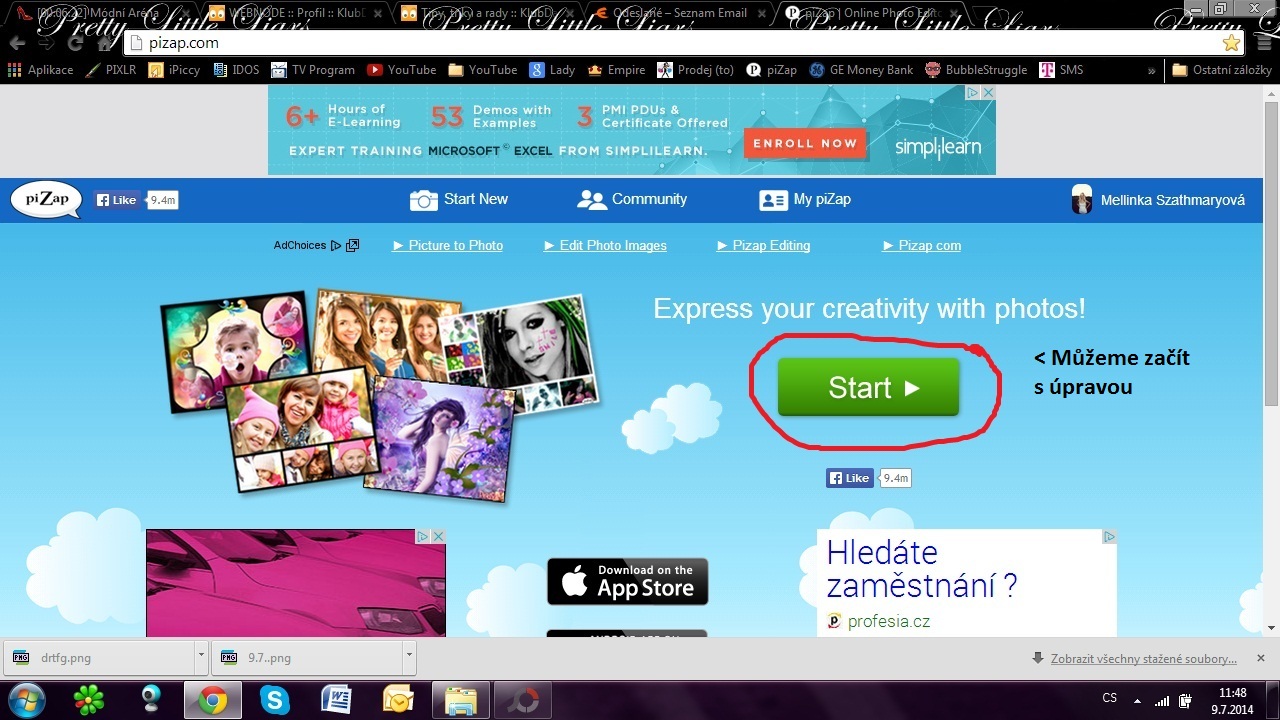The width and height of the screenshot is (1280, 720).
Task: Click the My piZap profile card icon
Action: (x=773, y=200)
